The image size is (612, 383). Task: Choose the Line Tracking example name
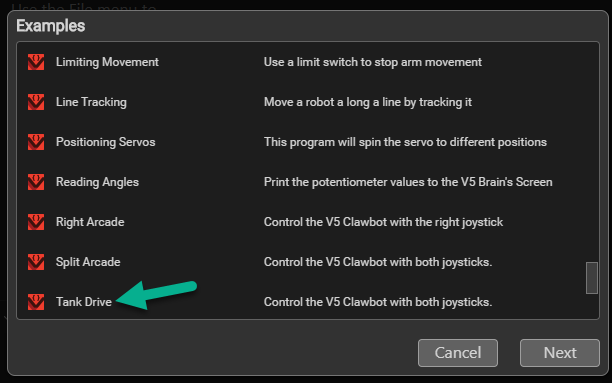pos(91,102)
